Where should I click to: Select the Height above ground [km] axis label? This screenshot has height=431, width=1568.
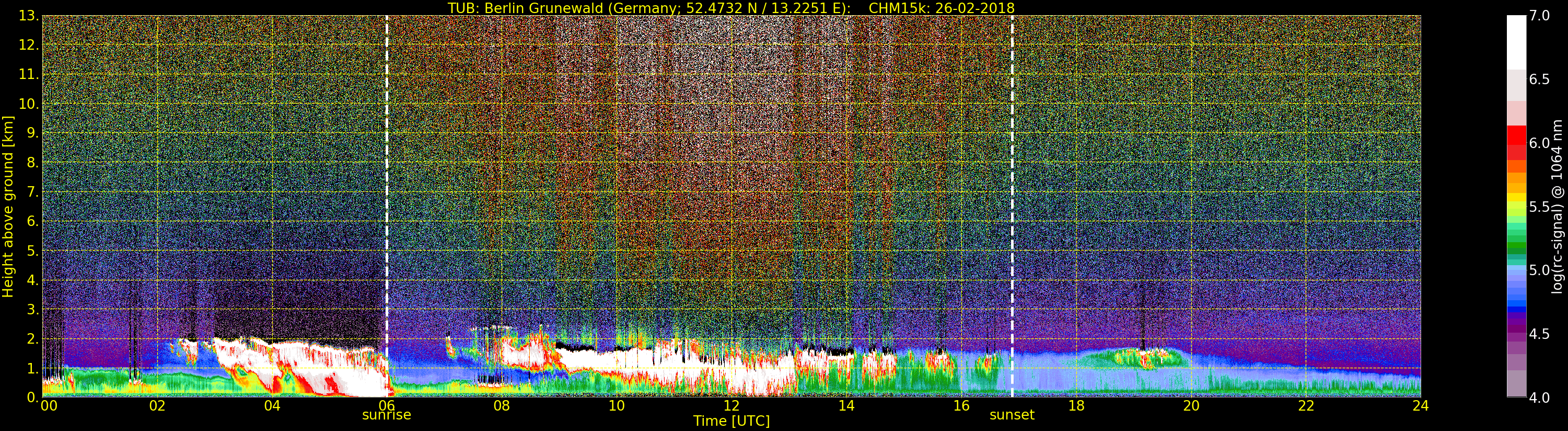point(8,206)
